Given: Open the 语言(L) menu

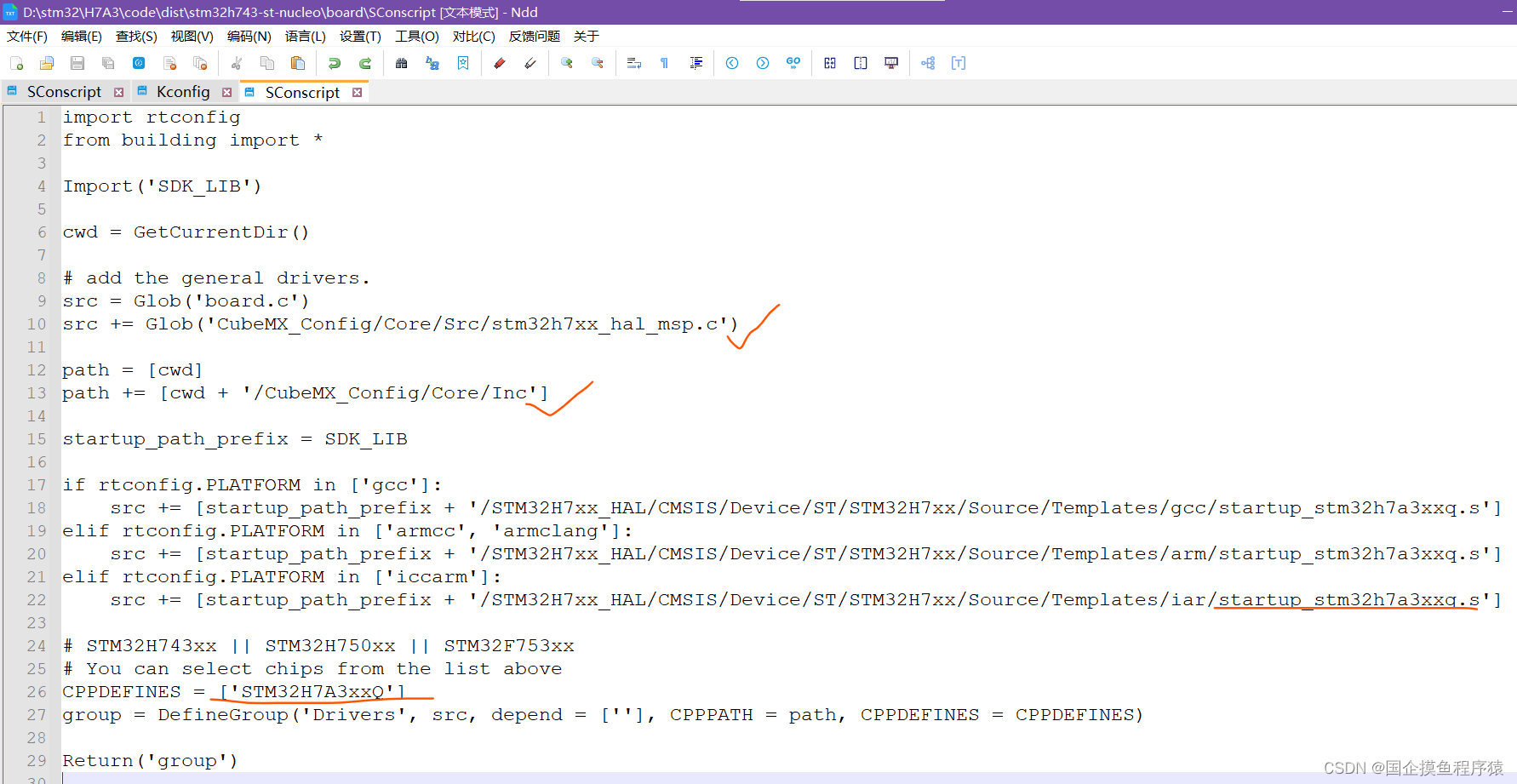Looking at the screenshot, I should 305,36.
